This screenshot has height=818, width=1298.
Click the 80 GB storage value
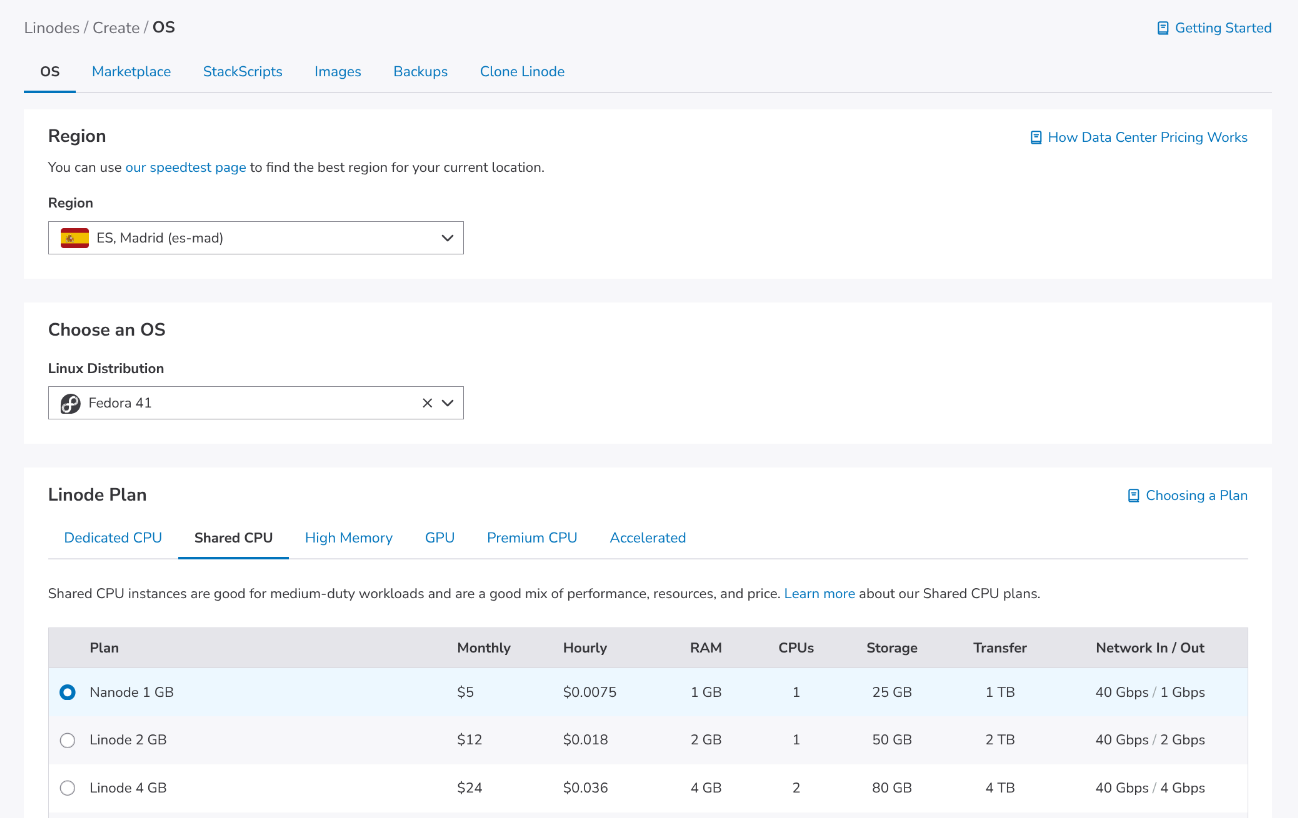892,788
